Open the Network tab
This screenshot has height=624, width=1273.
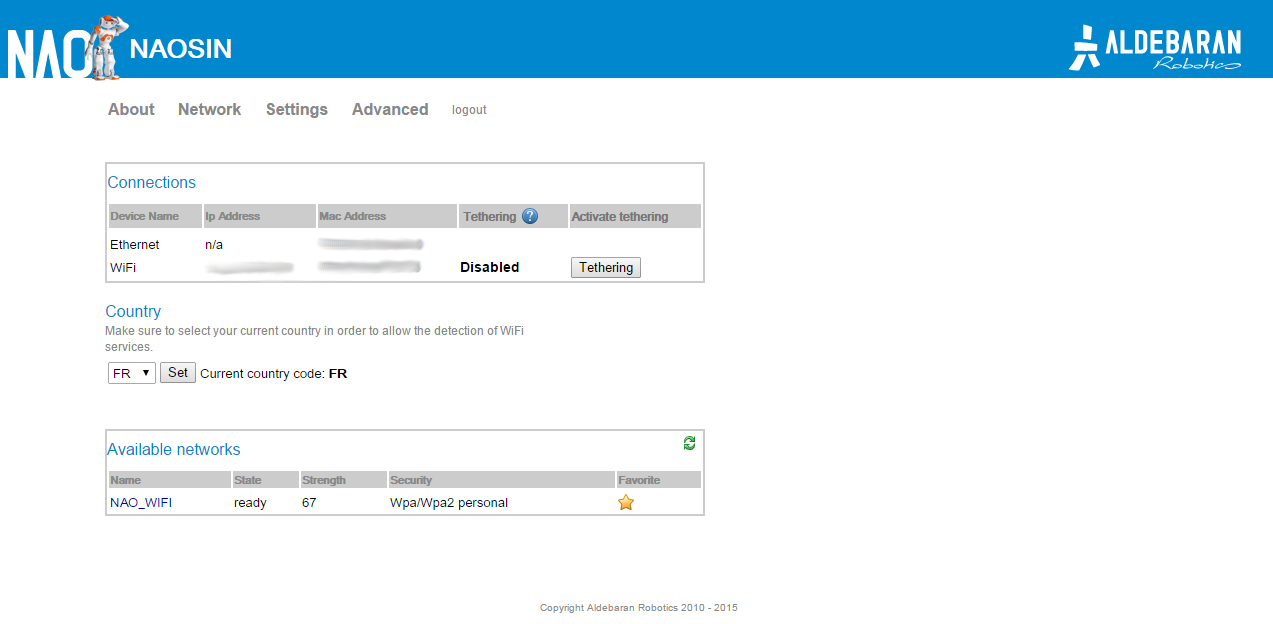coord(209,110)
